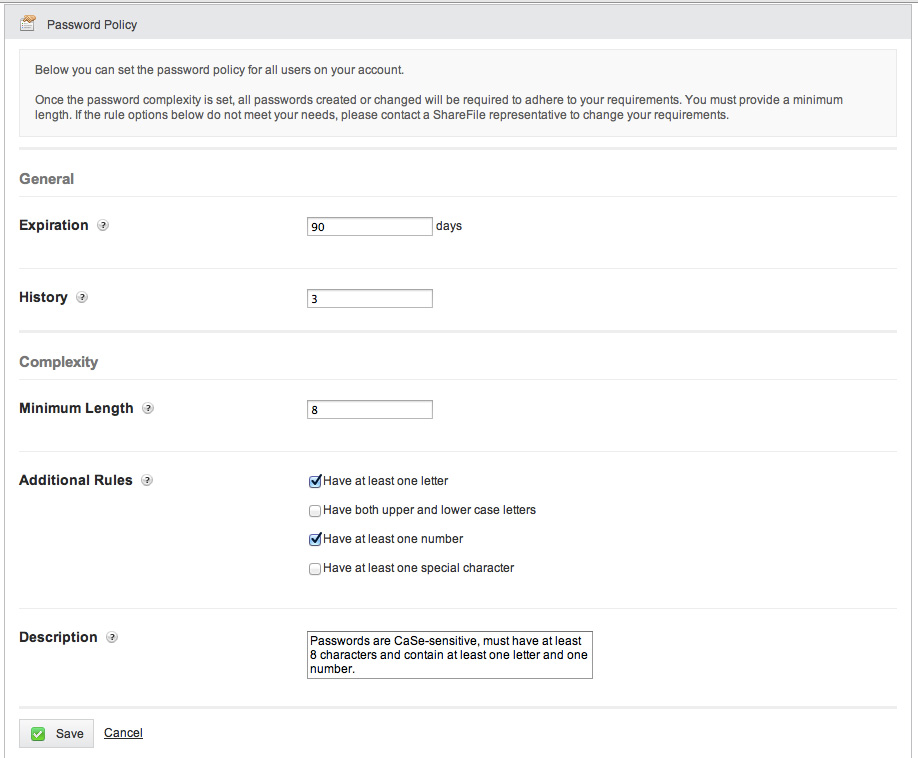Image resolution: width=918 pixels, height=758 pixels.
Task: Require at least one special character
Action: point(315,568)
